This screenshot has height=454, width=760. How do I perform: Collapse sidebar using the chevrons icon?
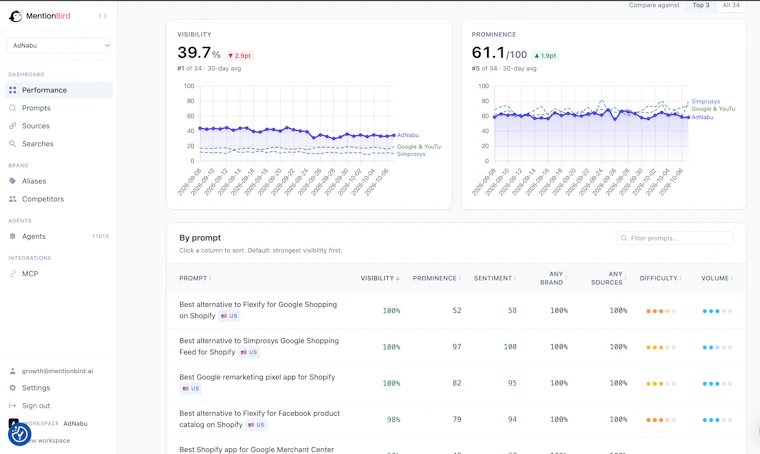(x=102, y=16)
